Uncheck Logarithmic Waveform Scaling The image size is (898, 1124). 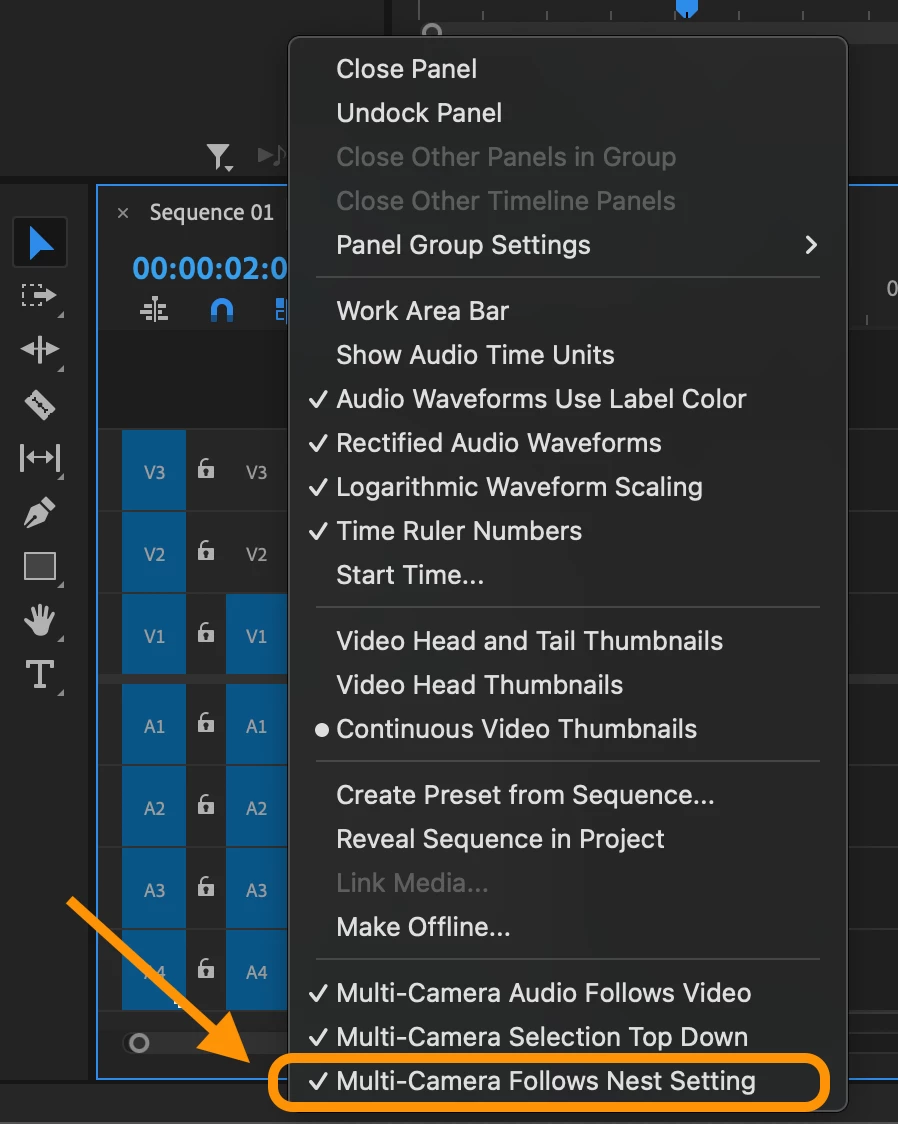pyautogui.click(x=568, y=487)
